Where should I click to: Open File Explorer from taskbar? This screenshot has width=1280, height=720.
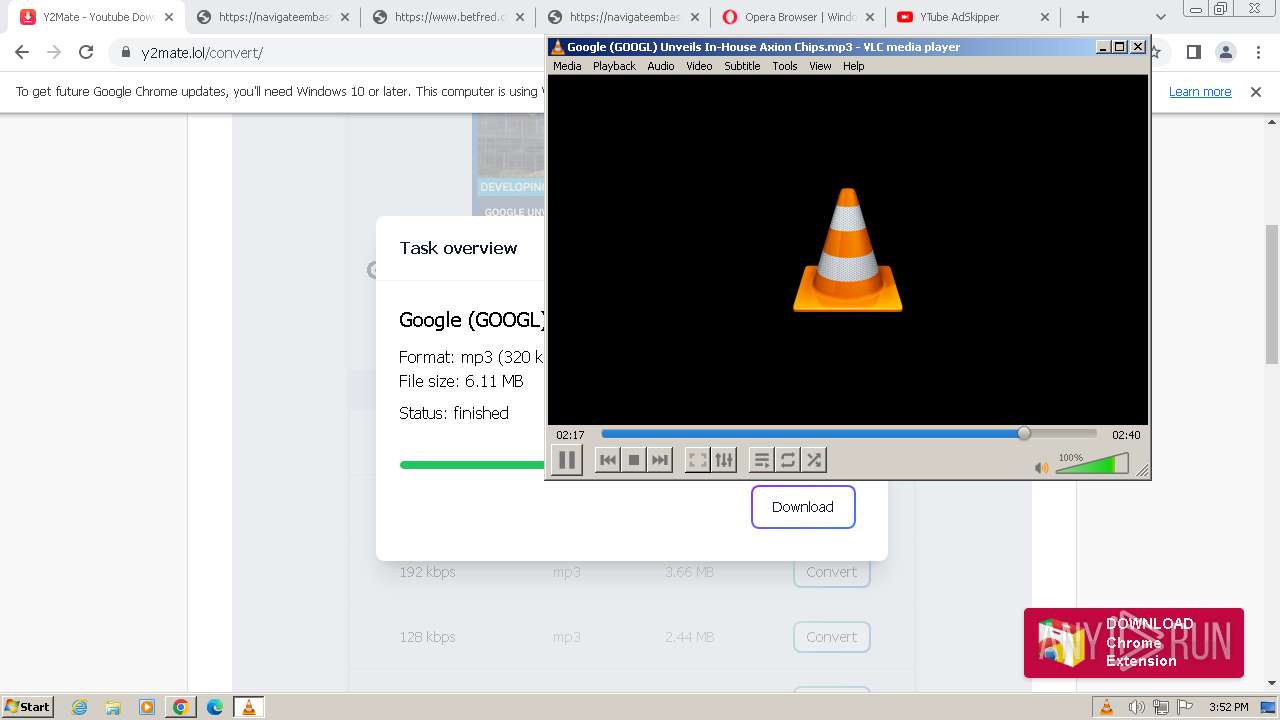point(113,707)
